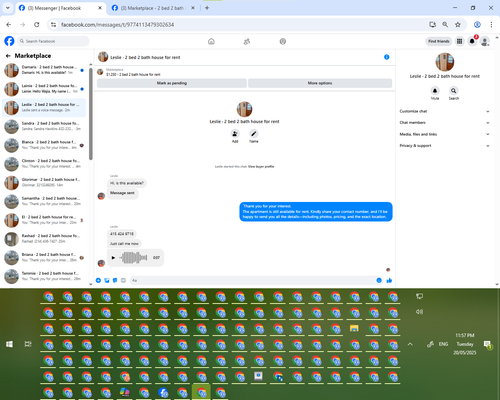The width and height of the screenshot is (500, 400).
Task: Click the Search Facebook field
Action: pyautogui.click(x=53, y=41)
